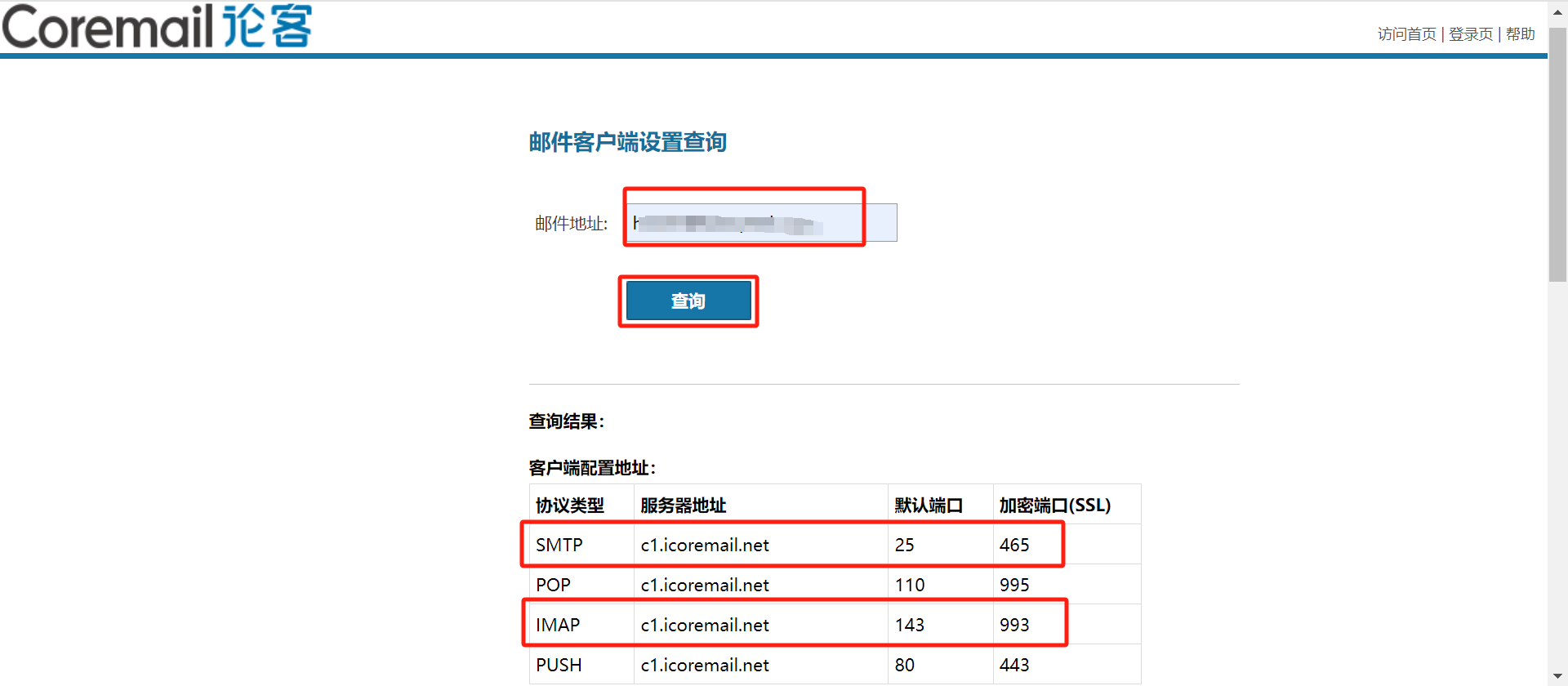The image size is (1568, 686).
Task: Go to the 登录页 link
Action: pos(1470,34)
